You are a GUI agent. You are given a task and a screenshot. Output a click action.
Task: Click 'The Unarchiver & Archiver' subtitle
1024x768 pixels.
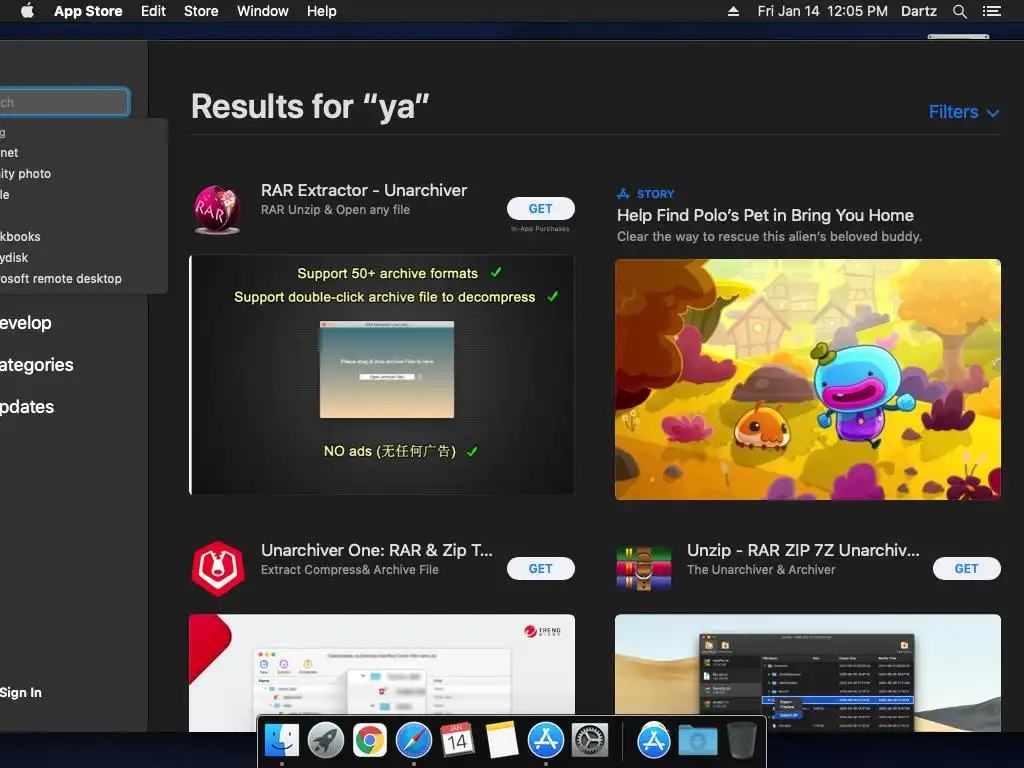[761, 569]
